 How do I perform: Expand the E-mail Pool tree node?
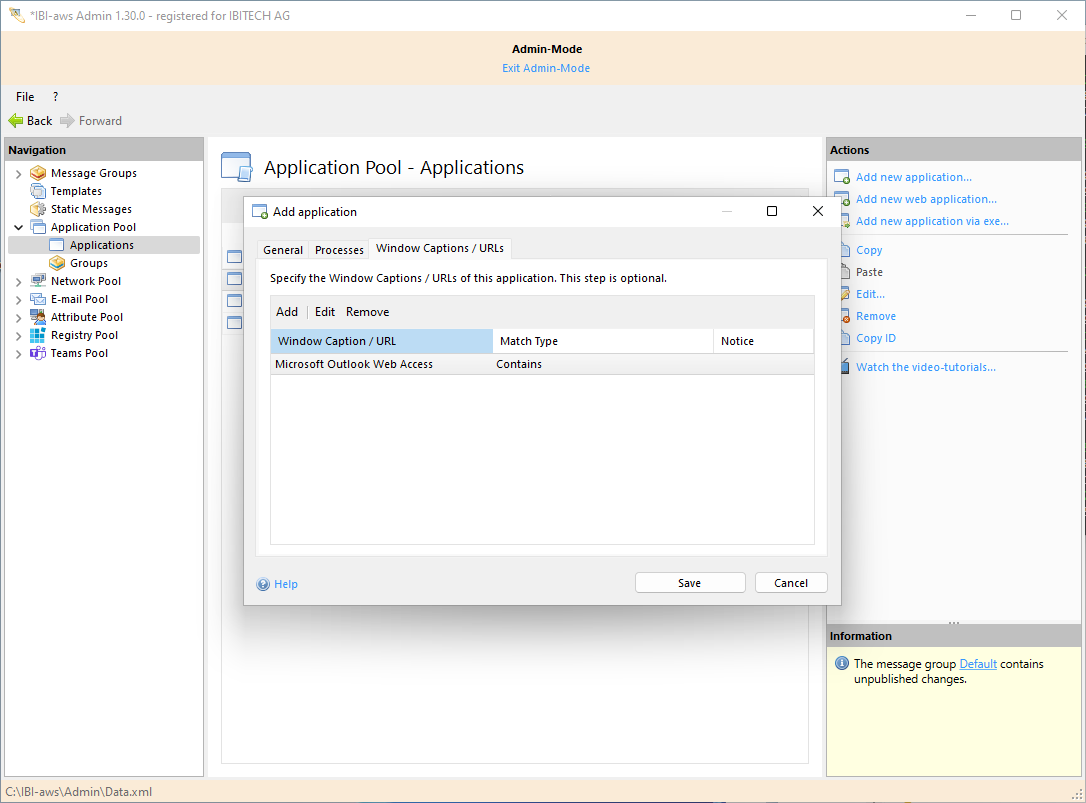point(18,300)
